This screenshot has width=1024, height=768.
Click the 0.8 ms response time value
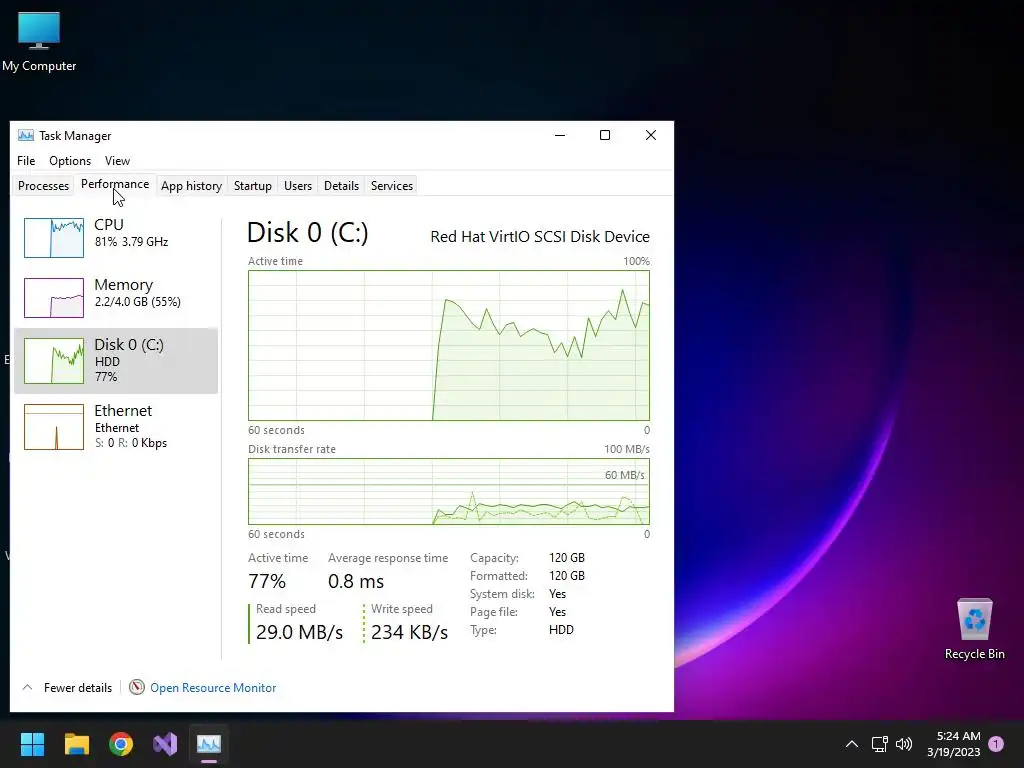[356, 581]
